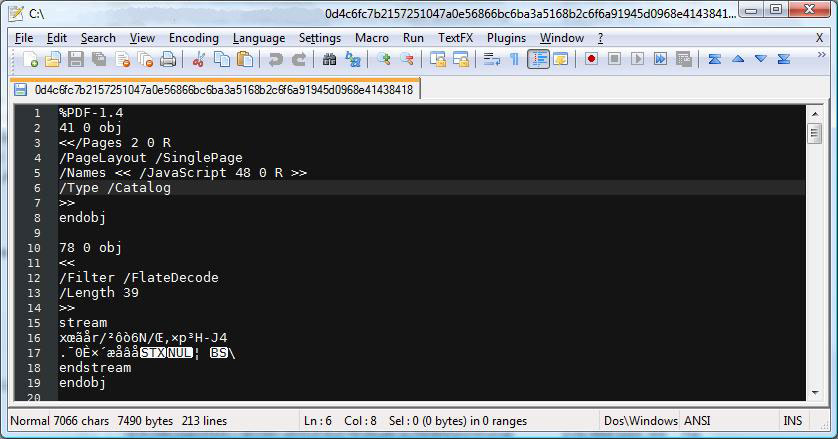Click the Zoom In magnifier icon
This screenshot has width=838, height=439.
[383, 60]
